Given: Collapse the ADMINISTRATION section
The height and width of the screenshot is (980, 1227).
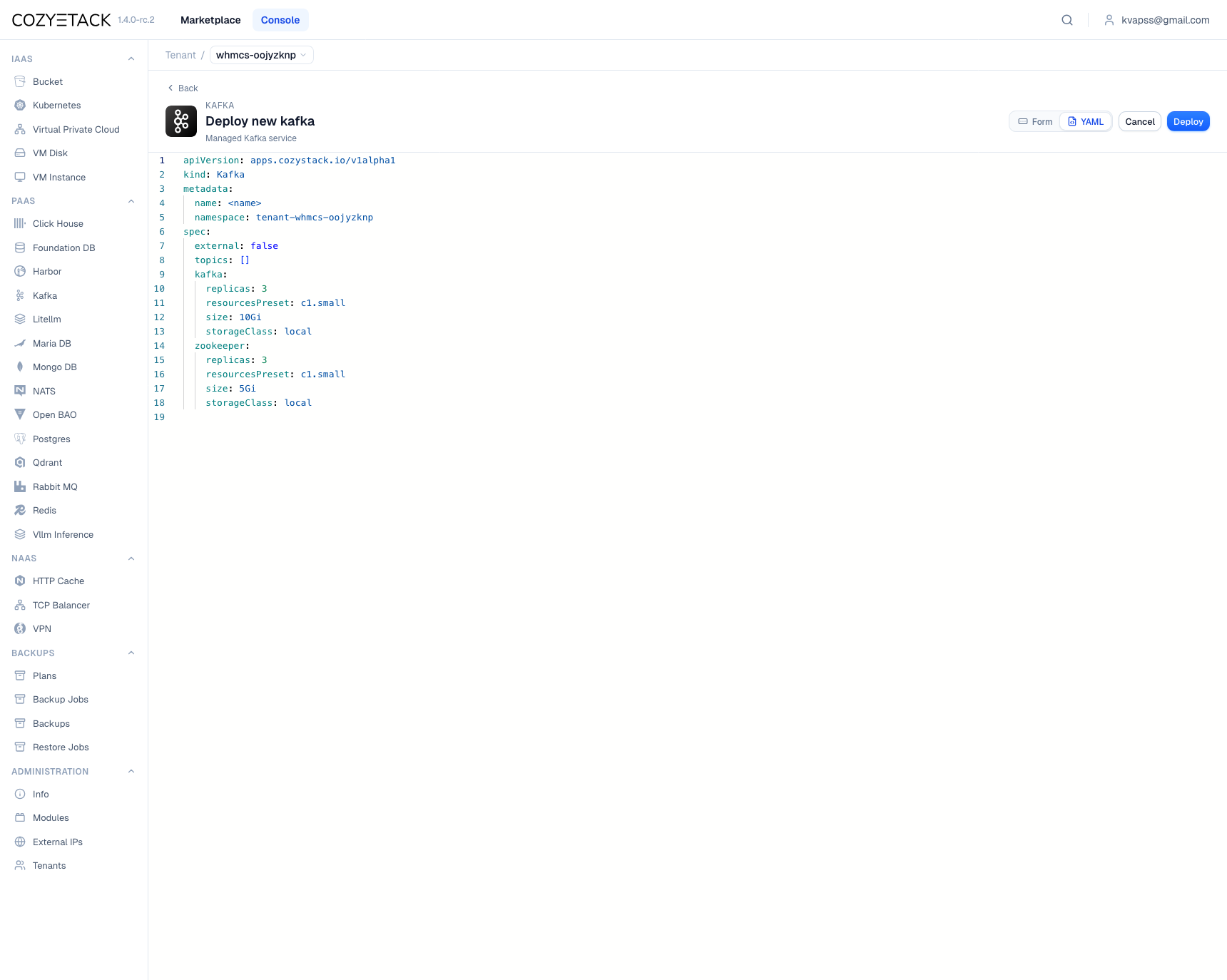Looking at the screenshot, I should [x=131, y=772].
